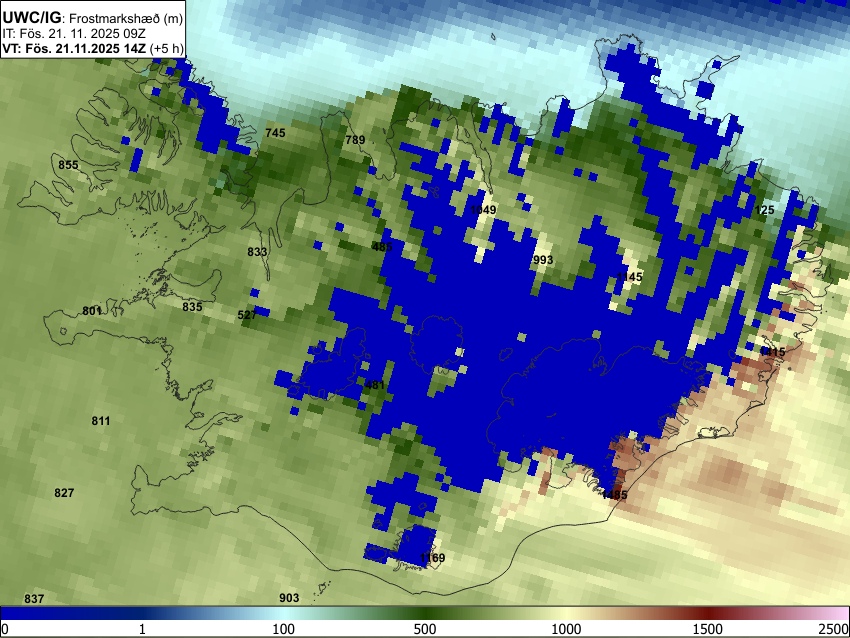Click the 'Frostmarkshæð (m)' title text
850x638 pixels.
(126, 18)
